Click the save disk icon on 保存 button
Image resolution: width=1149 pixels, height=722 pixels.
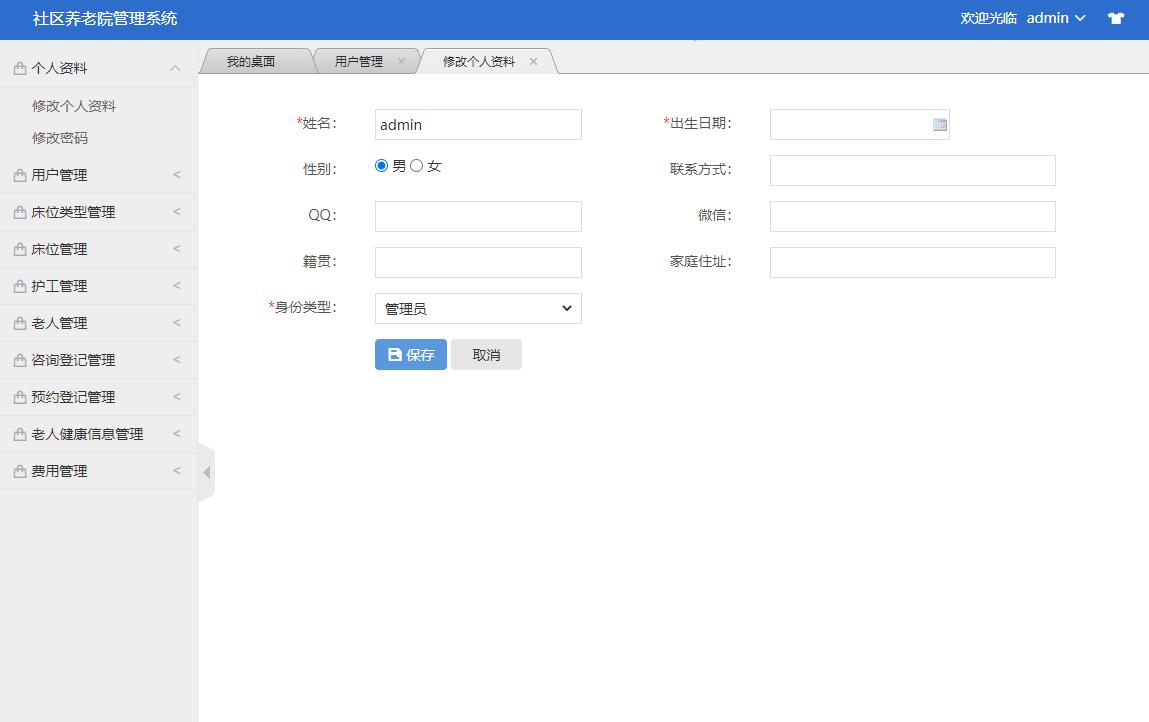393,354
